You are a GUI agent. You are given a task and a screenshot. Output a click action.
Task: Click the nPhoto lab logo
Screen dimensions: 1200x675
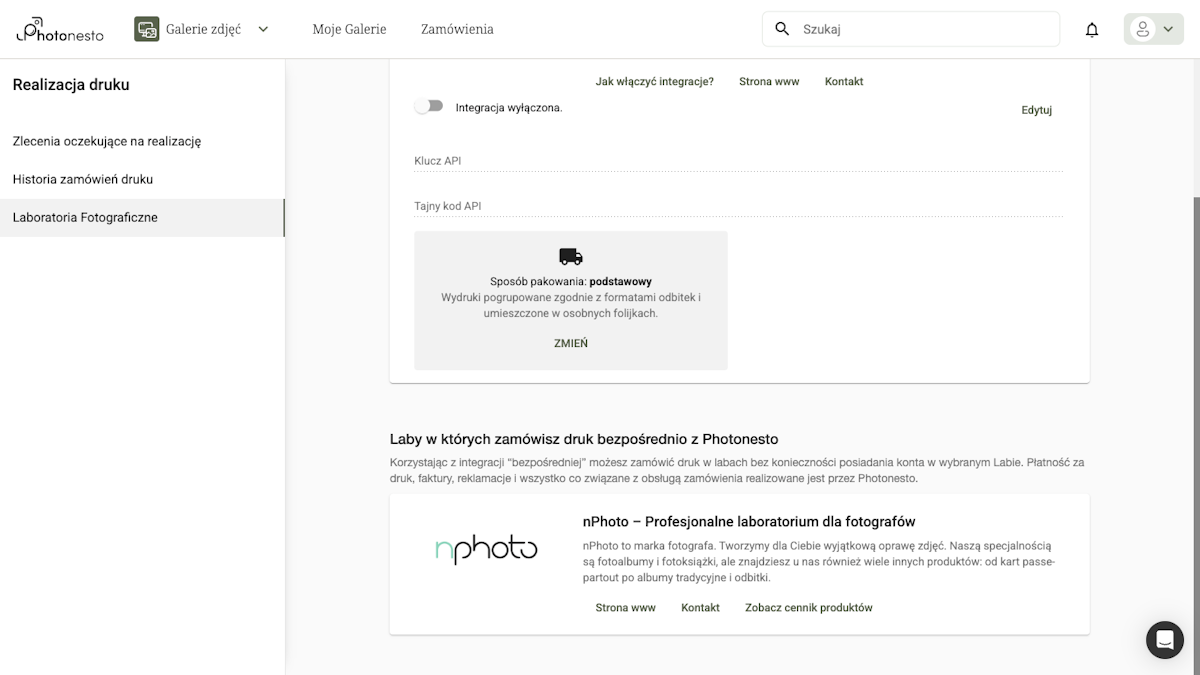[x=486, y=548]
